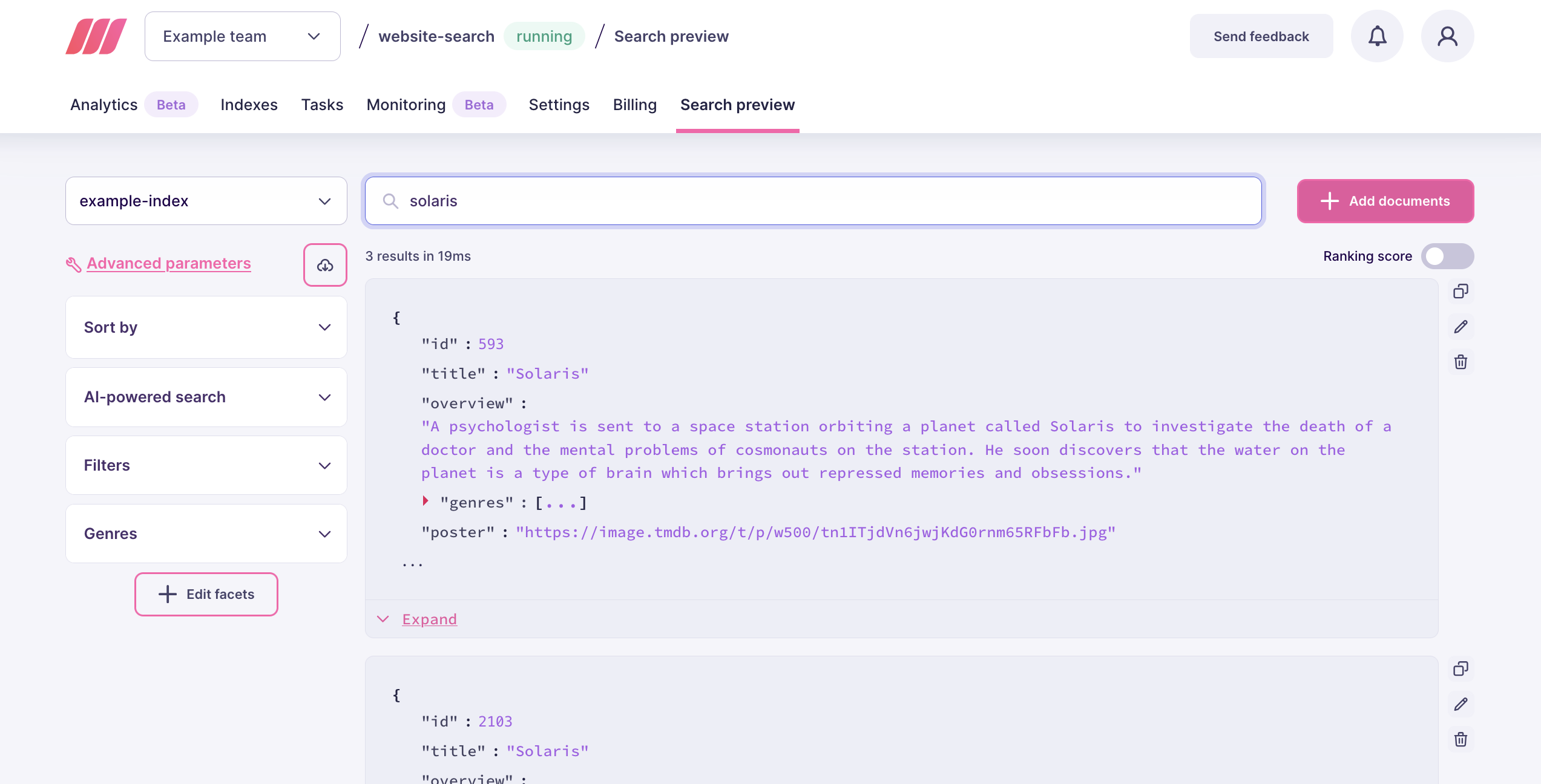Toggle the Ranking score switch

coord(1447,256)
